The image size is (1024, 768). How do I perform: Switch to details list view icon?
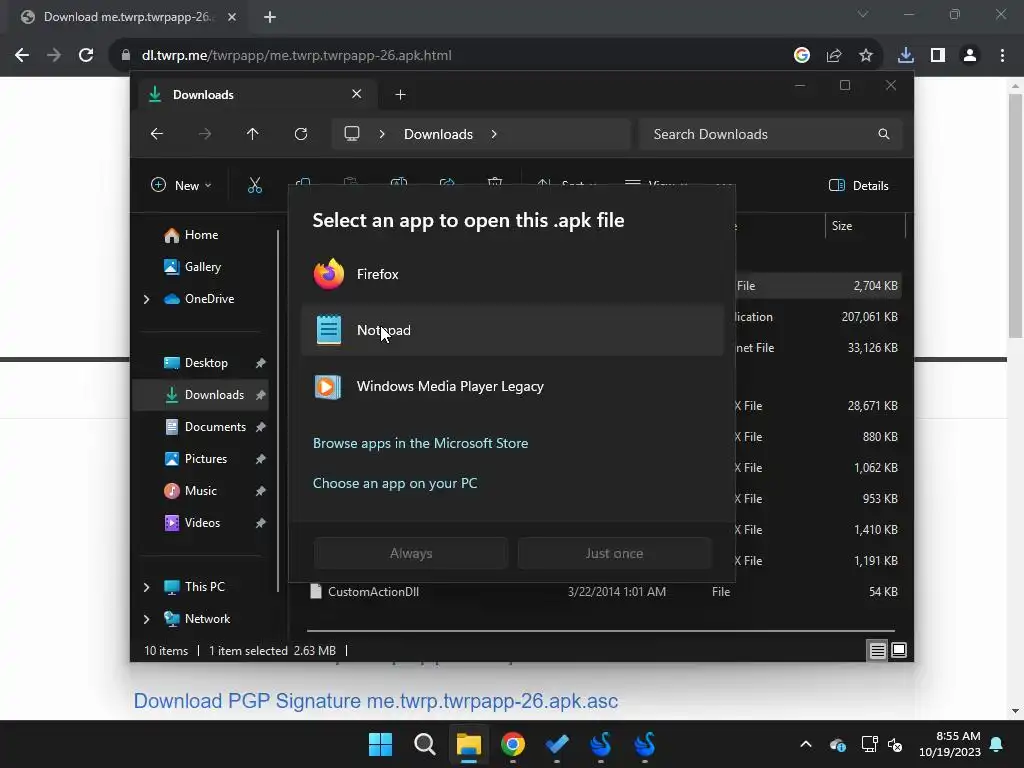coord(877,650)
